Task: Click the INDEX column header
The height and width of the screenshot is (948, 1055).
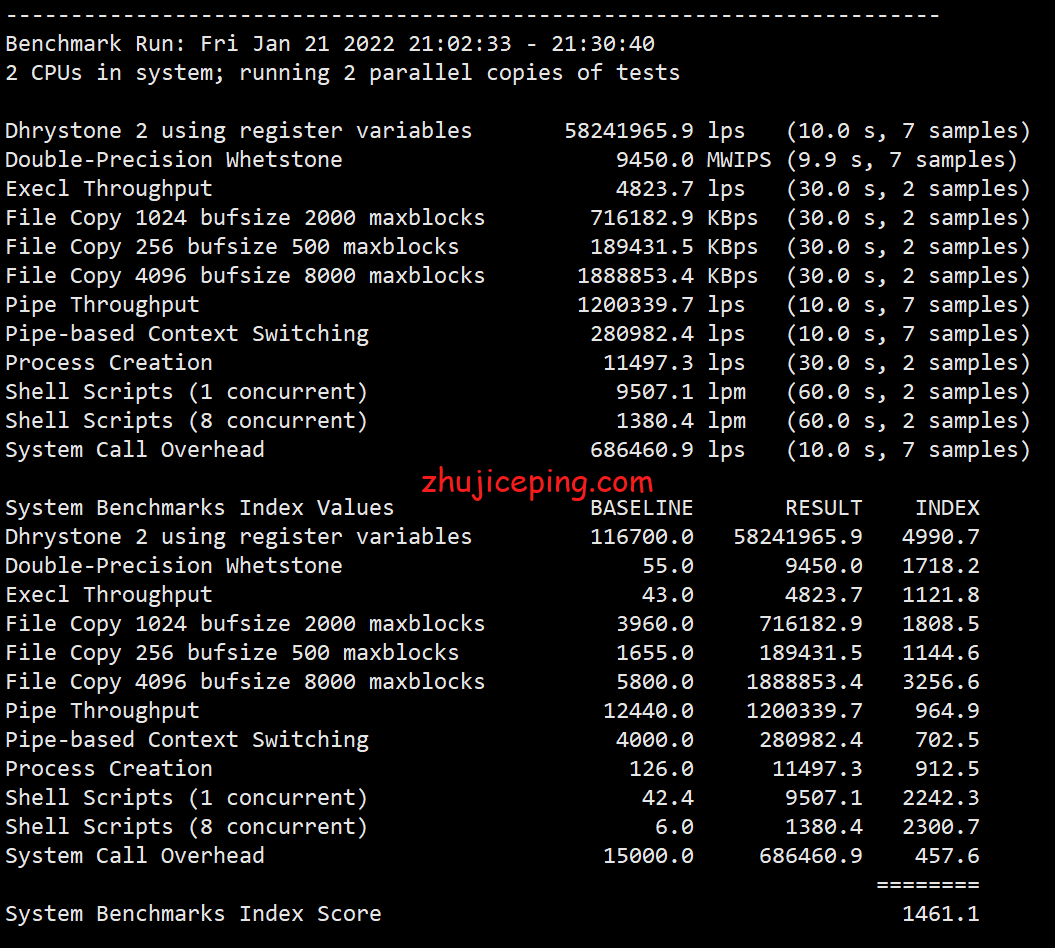Action: click(947, 508)
